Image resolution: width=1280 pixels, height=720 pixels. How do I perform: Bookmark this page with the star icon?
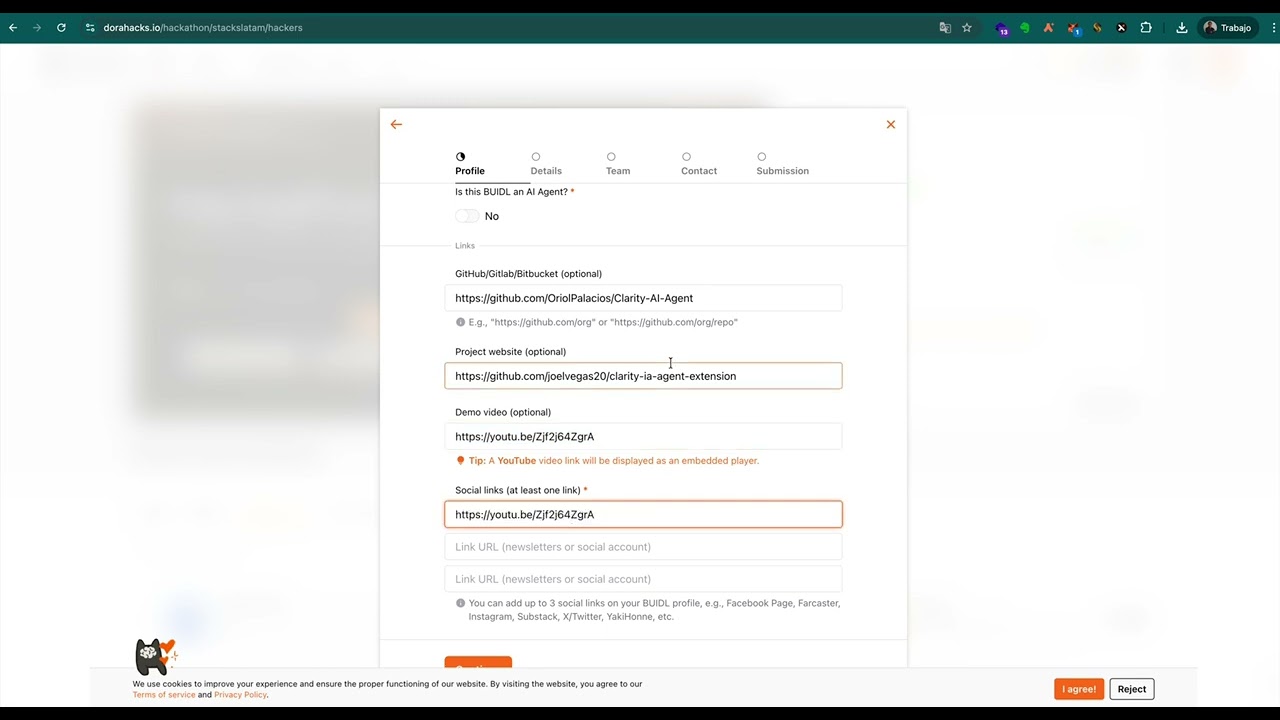(x=967, y=28)
